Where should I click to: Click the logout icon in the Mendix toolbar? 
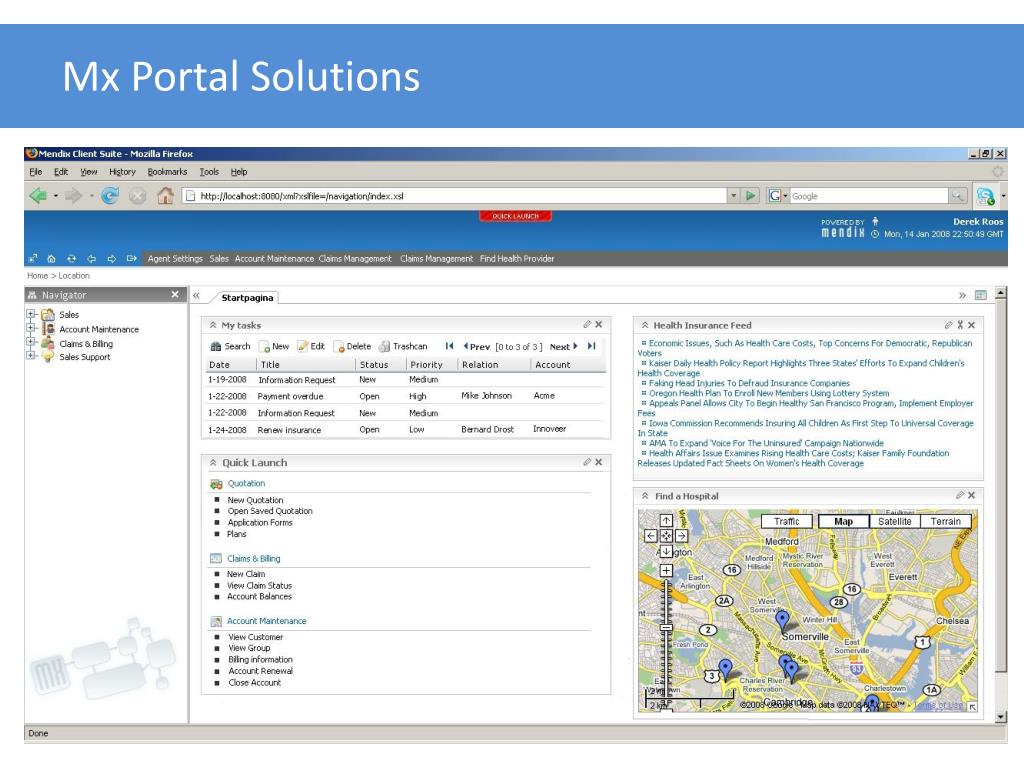[131, 259]
